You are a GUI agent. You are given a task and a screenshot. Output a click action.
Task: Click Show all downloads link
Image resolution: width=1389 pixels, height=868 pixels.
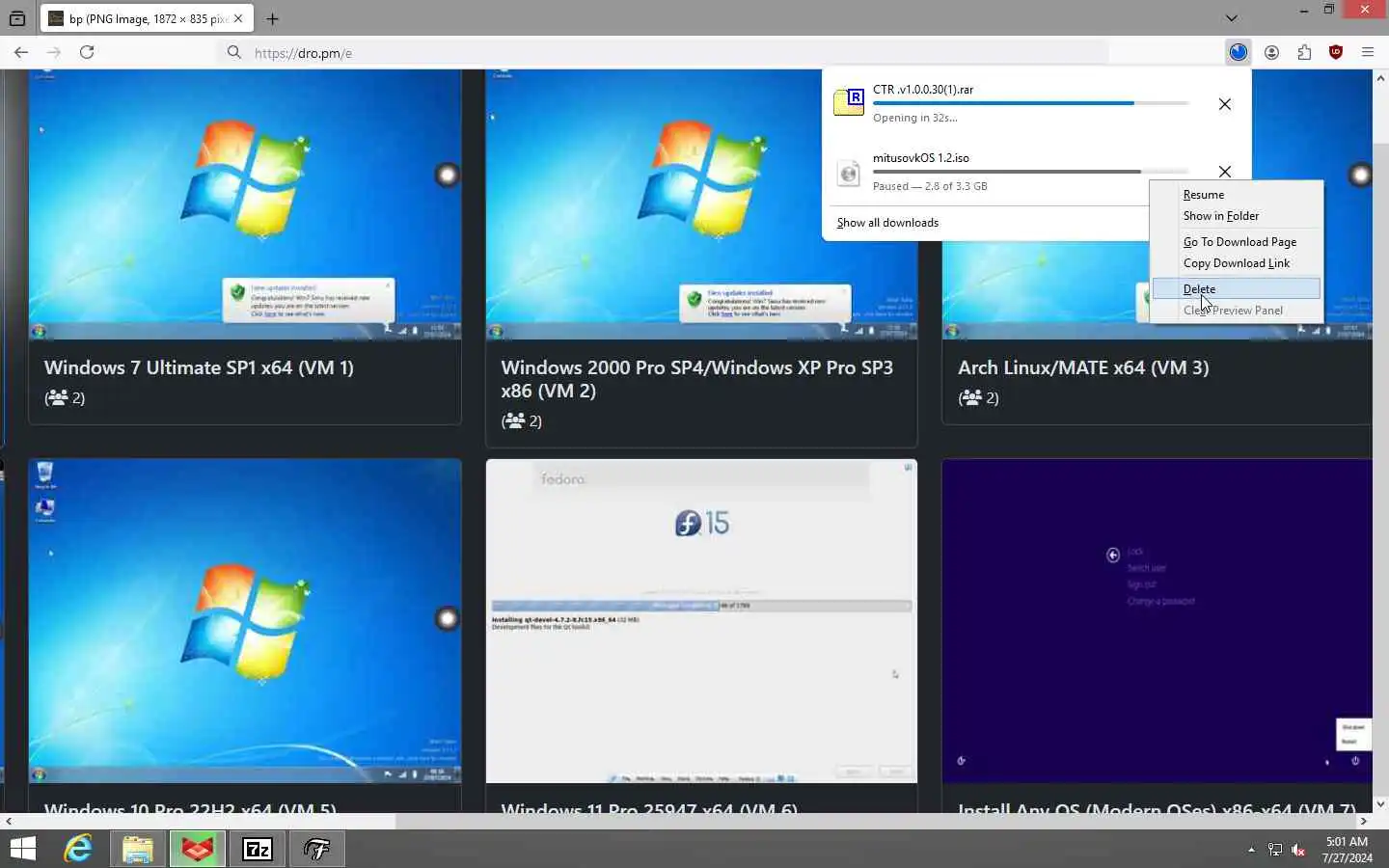[x=887, y=223]
